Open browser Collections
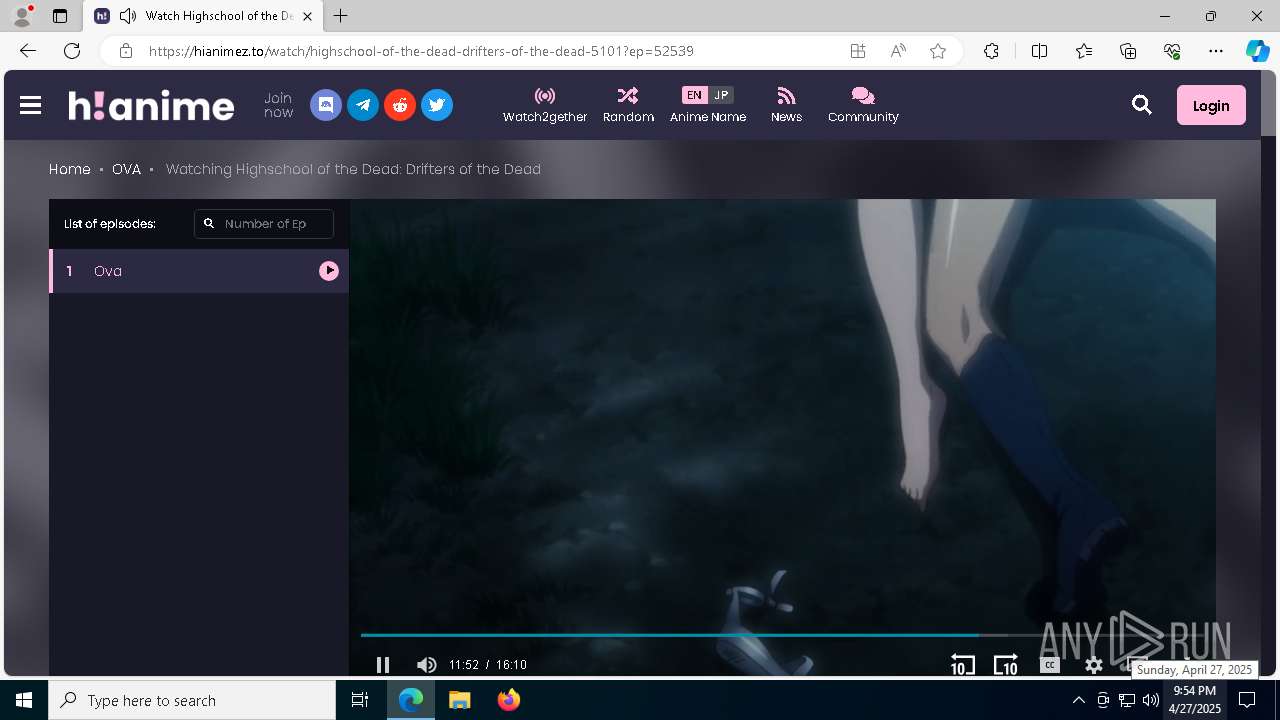 pyautogui.click(x=1128, y=51)
